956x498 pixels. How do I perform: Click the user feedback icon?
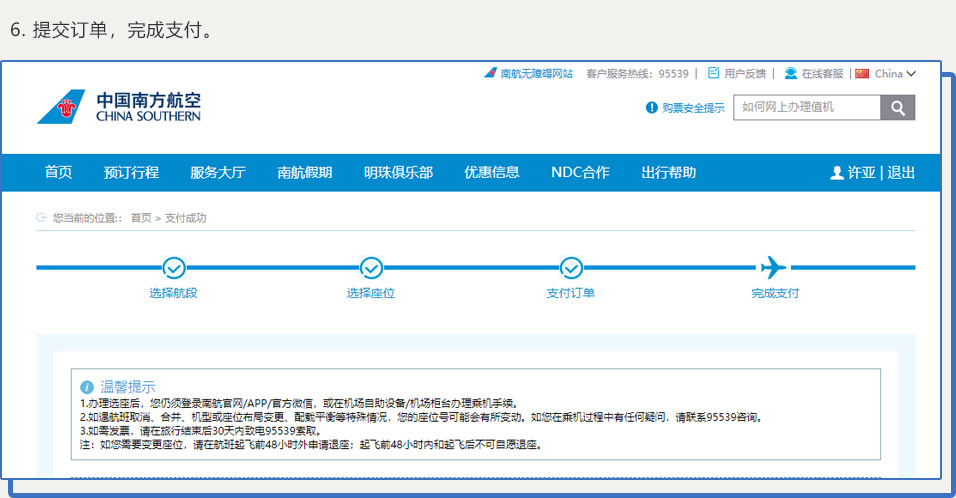pyautogui.click(x=713, y=73)
